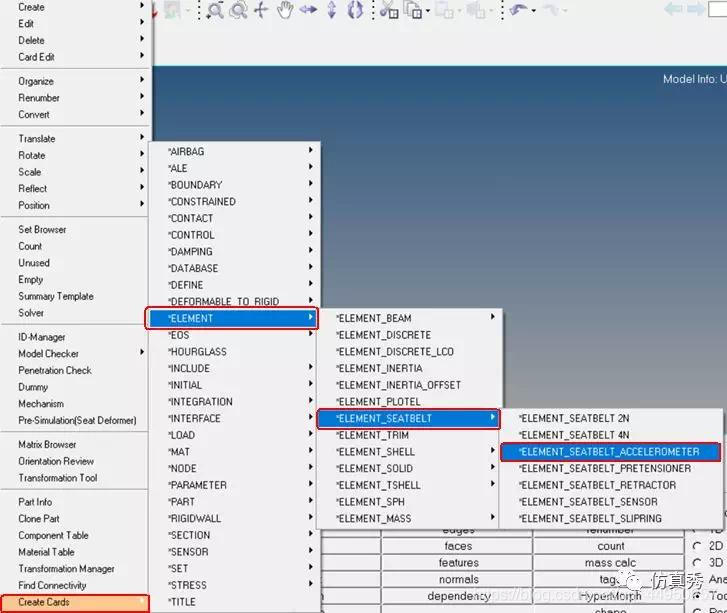
Task: Click the normals panel button
Action: [x=457, y=580]
